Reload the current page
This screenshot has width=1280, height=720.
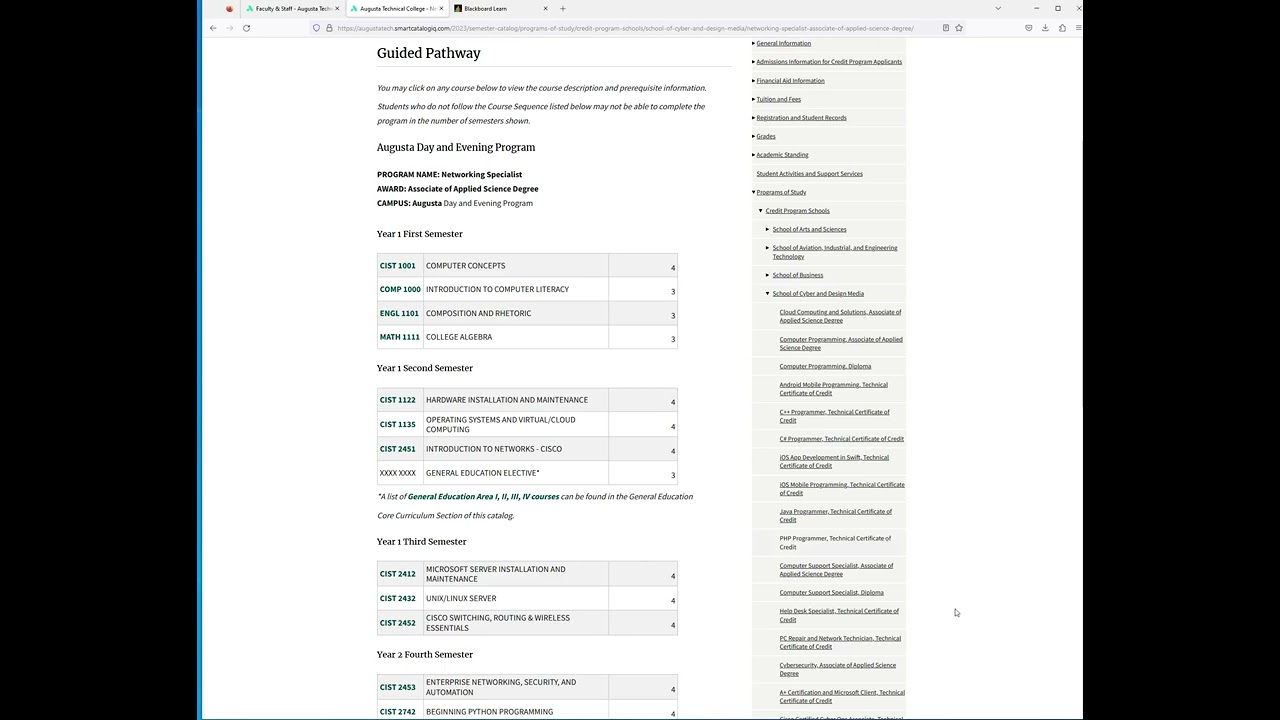(x=246, y=28)
